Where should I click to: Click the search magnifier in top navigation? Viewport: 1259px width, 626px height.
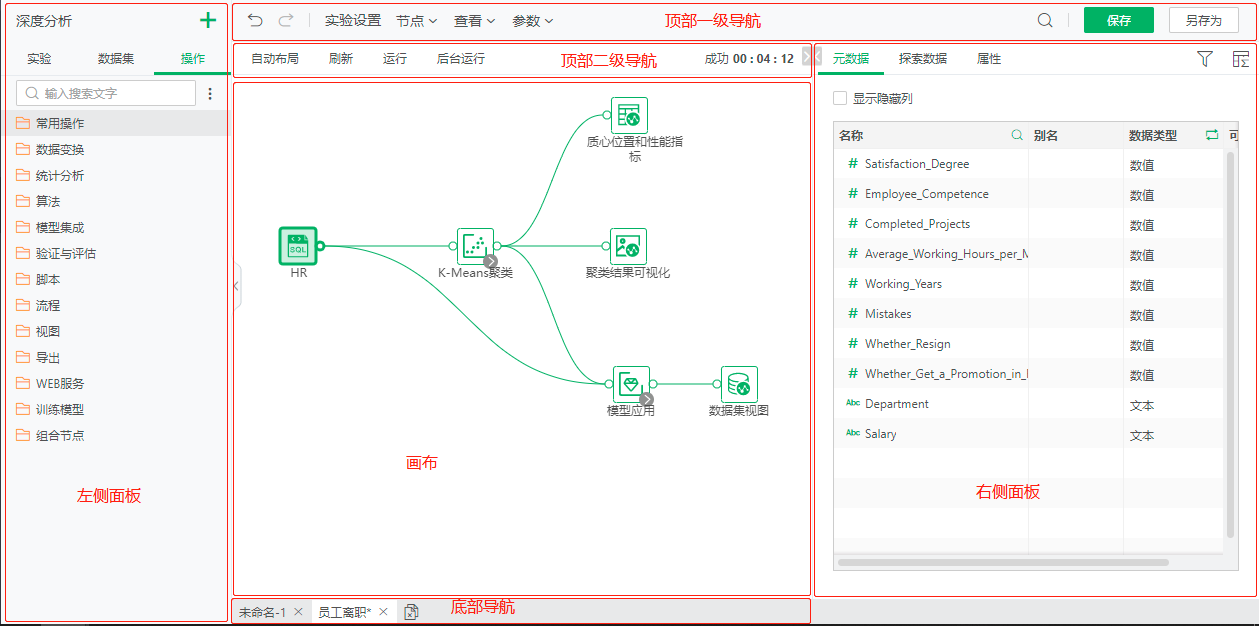point(1045,20)
